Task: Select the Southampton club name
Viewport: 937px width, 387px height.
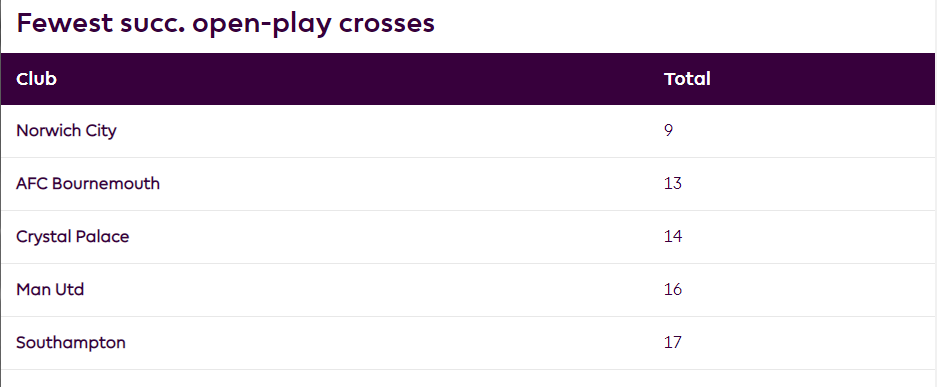Action: pyautogui.click(x=71, y=343)
